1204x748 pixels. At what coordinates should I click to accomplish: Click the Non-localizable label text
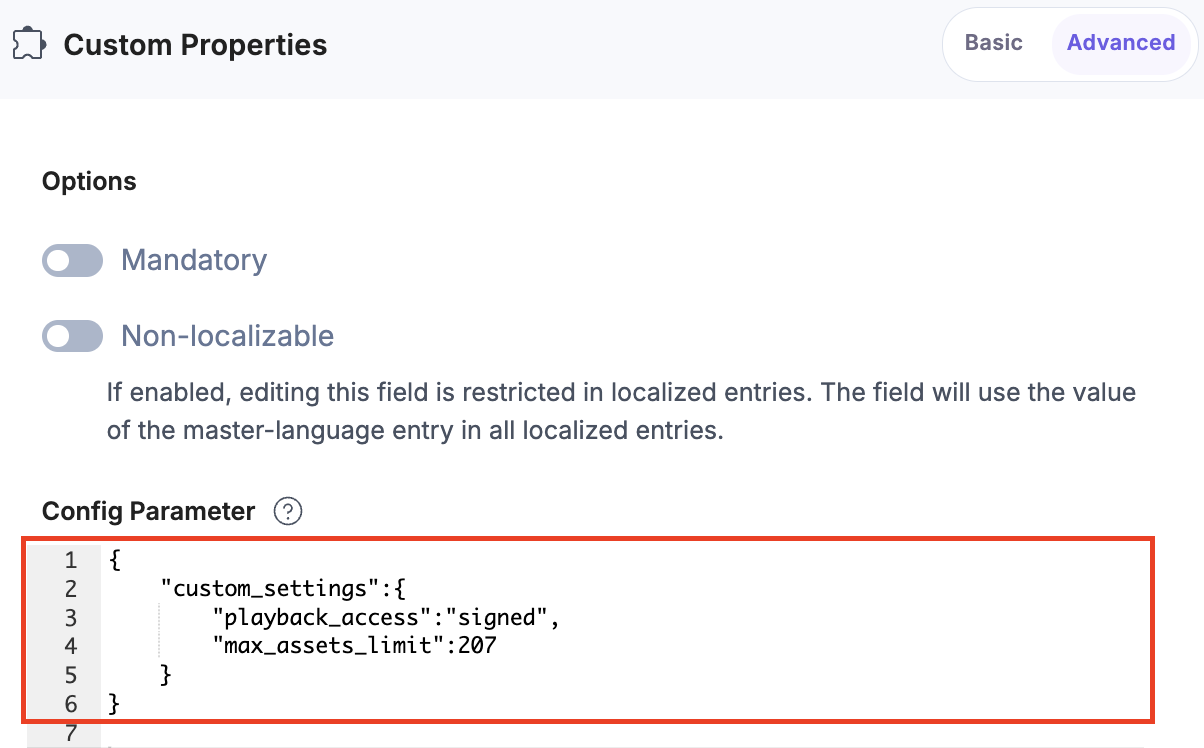coord(227,336)
